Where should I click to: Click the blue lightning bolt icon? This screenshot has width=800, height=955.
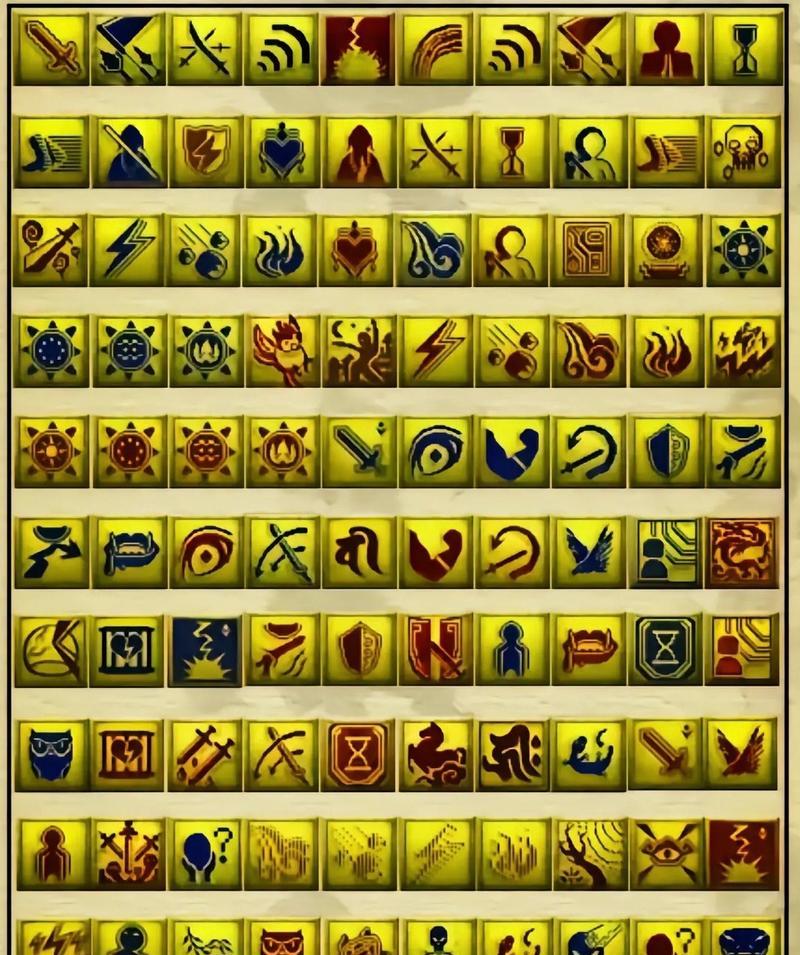point(129,250)
